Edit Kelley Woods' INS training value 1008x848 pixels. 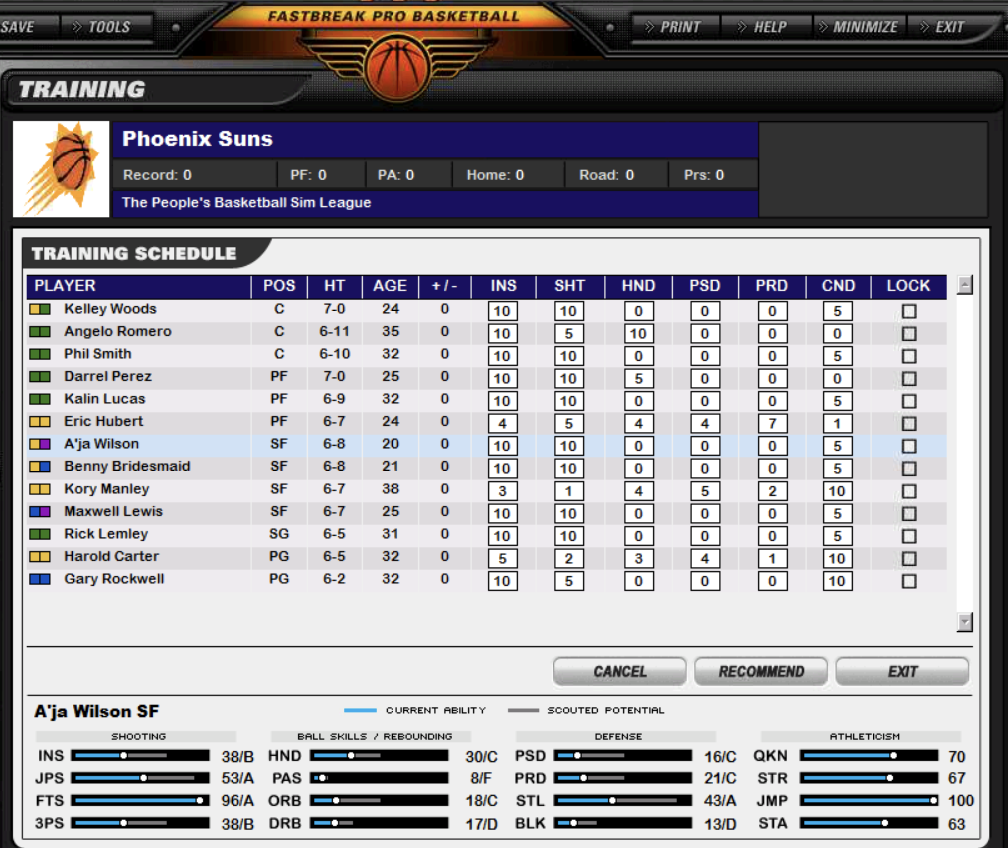coord(502,311)
